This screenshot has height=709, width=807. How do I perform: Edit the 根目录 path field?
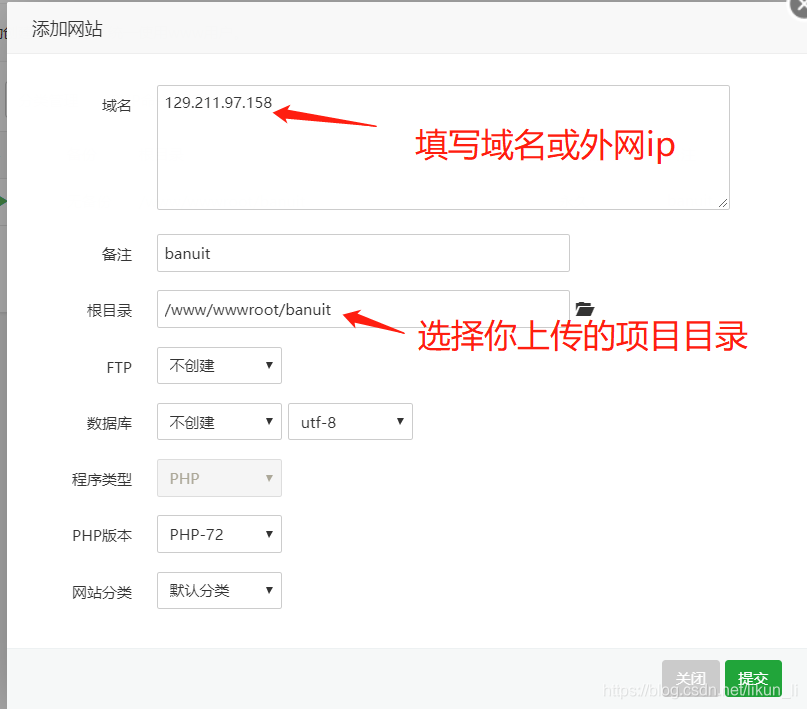tap(363, 309)
